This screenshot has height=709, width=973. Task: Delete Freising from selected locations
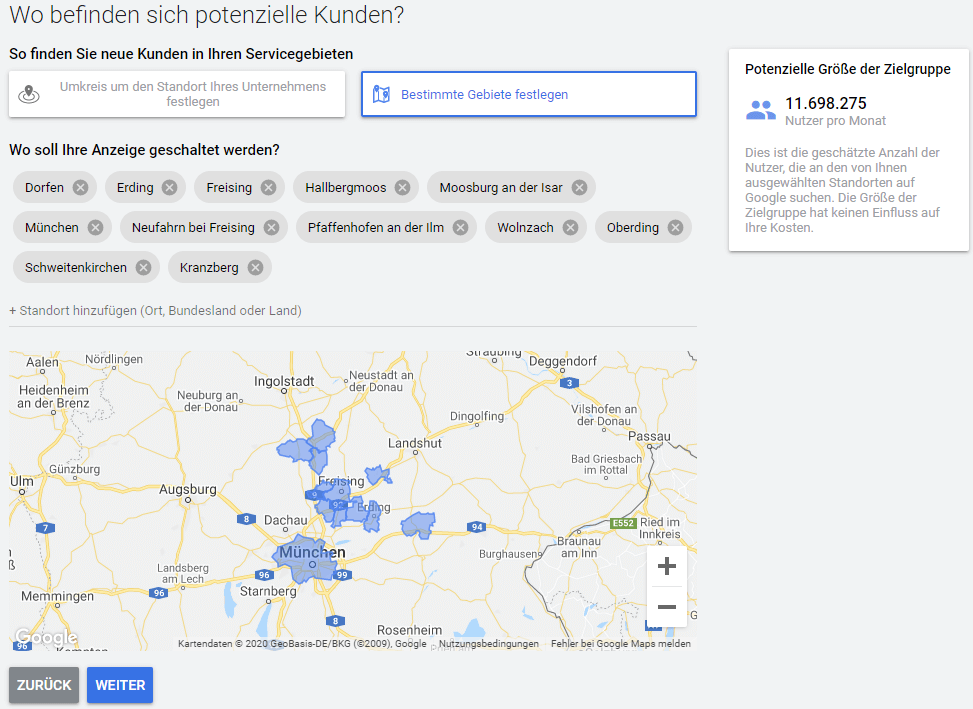click(268, 187)
